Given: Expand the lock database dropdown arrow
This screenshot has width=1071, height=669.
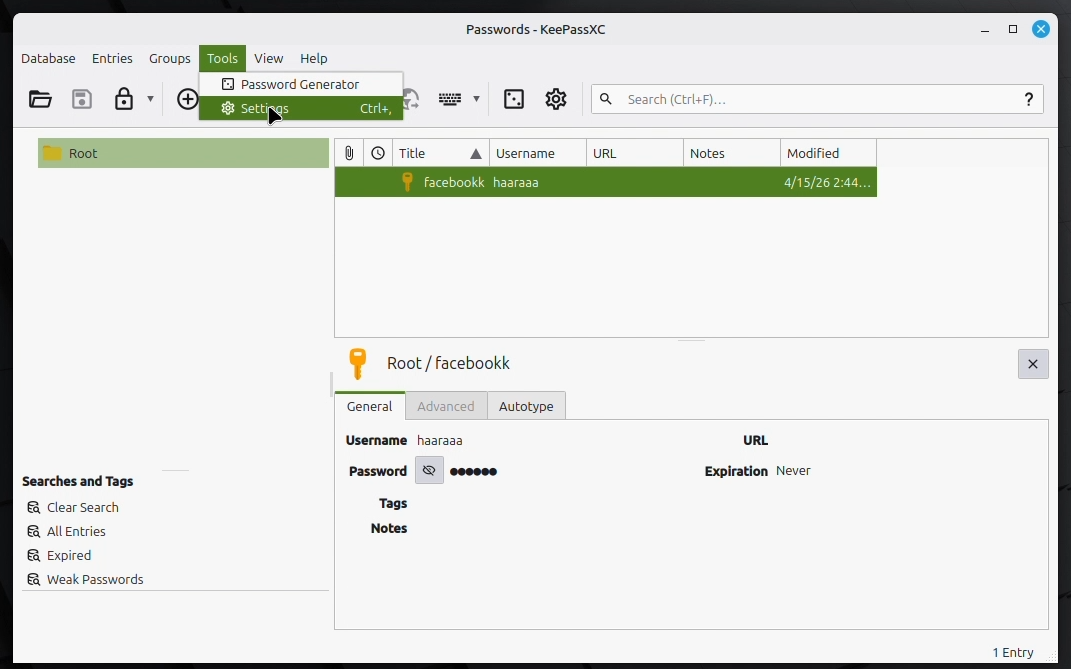Looking at the screenshot, I should click(x=150, y=99).
